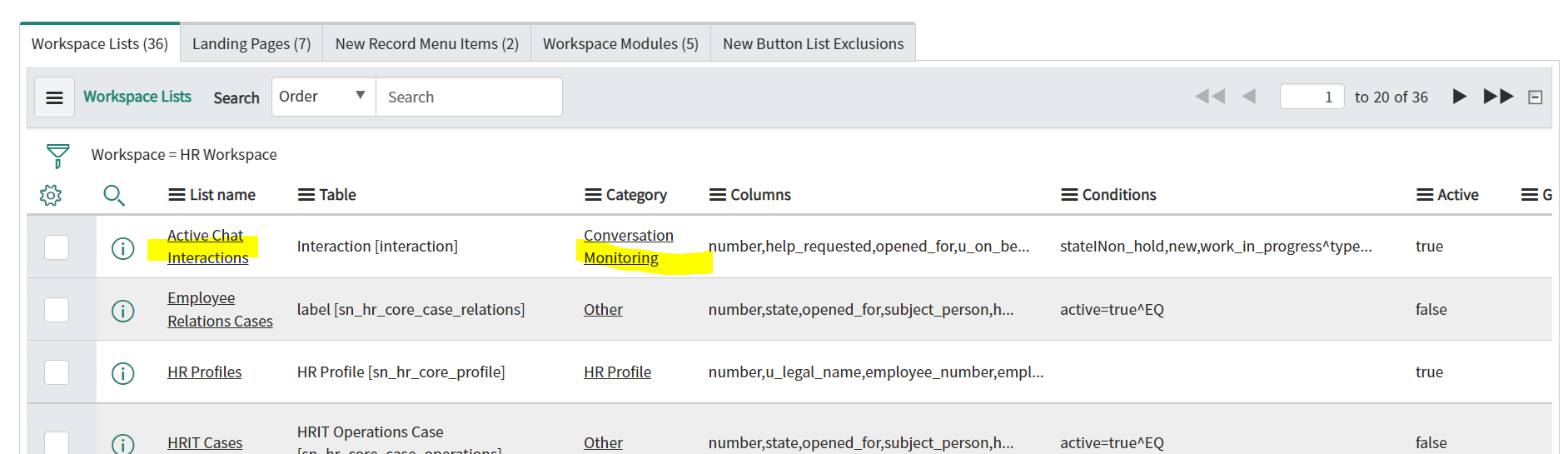1568x454 pixels.
Task: Click the filter funnel icon
Action: [x=57, y=156]
